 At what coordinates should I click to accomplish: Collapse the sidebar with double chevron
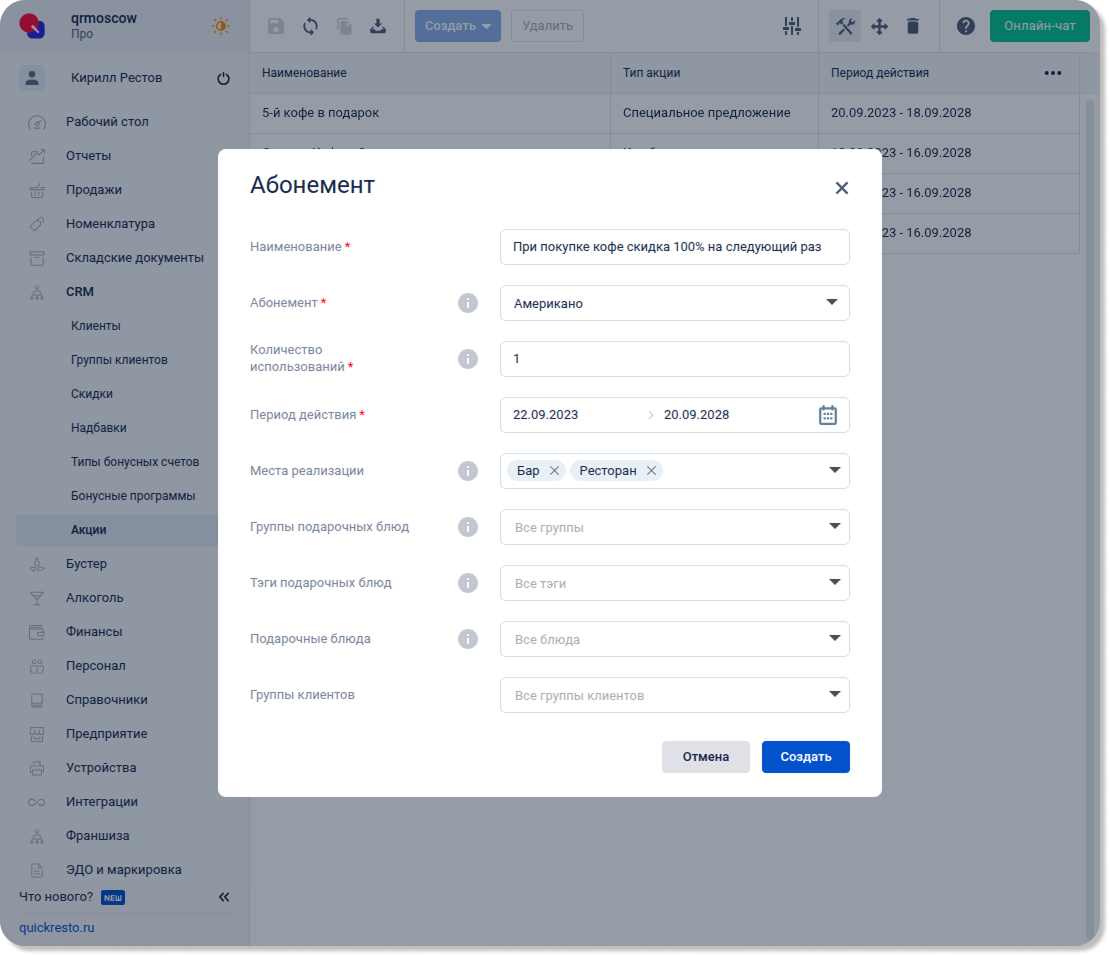tap(224, 897)
